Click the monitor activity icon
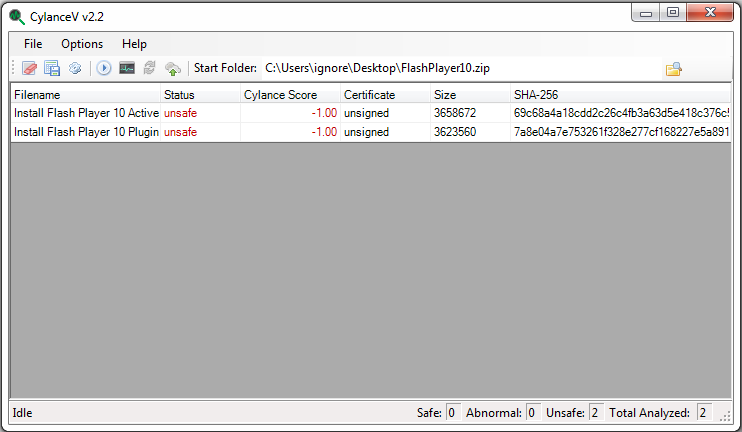 pos(127,68)
